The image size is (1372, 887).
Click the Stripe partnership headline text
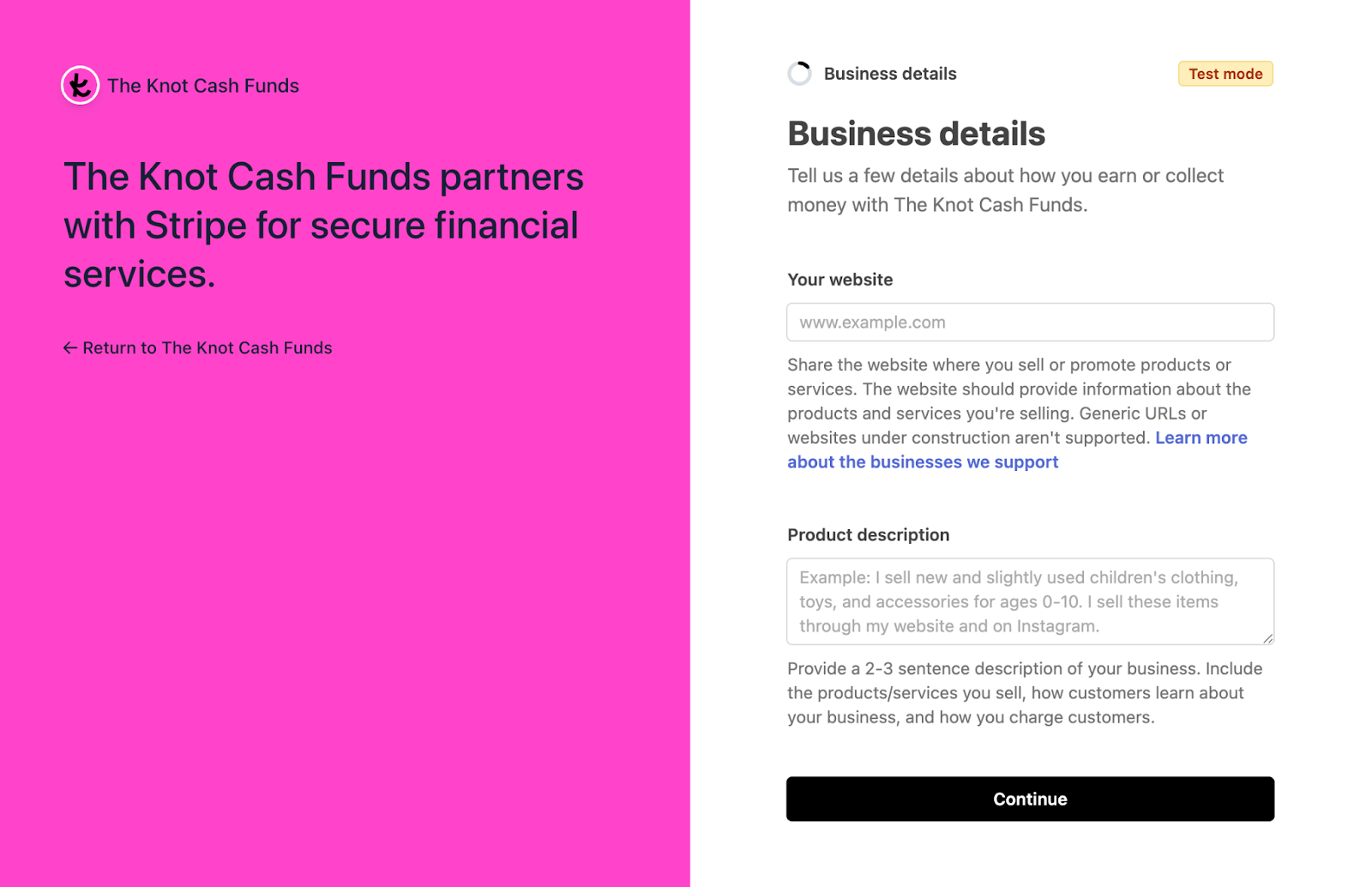point(323,226)
